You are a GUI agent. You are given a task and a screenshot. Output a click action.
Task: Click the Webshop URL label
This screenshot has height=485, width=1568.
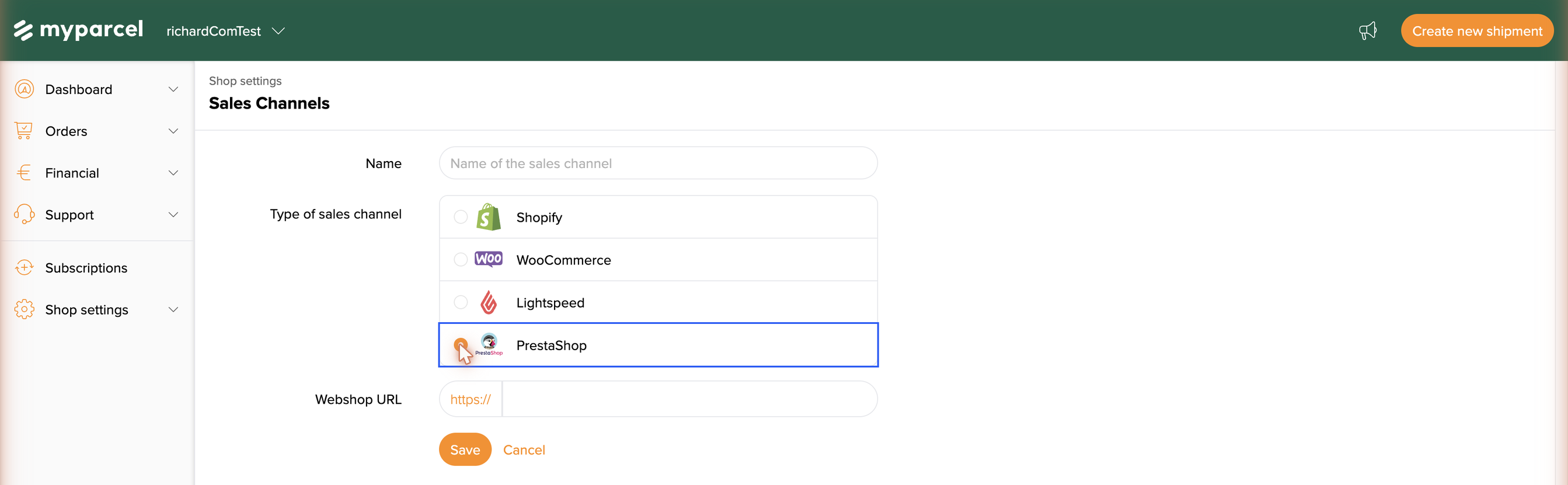(358, 399)
